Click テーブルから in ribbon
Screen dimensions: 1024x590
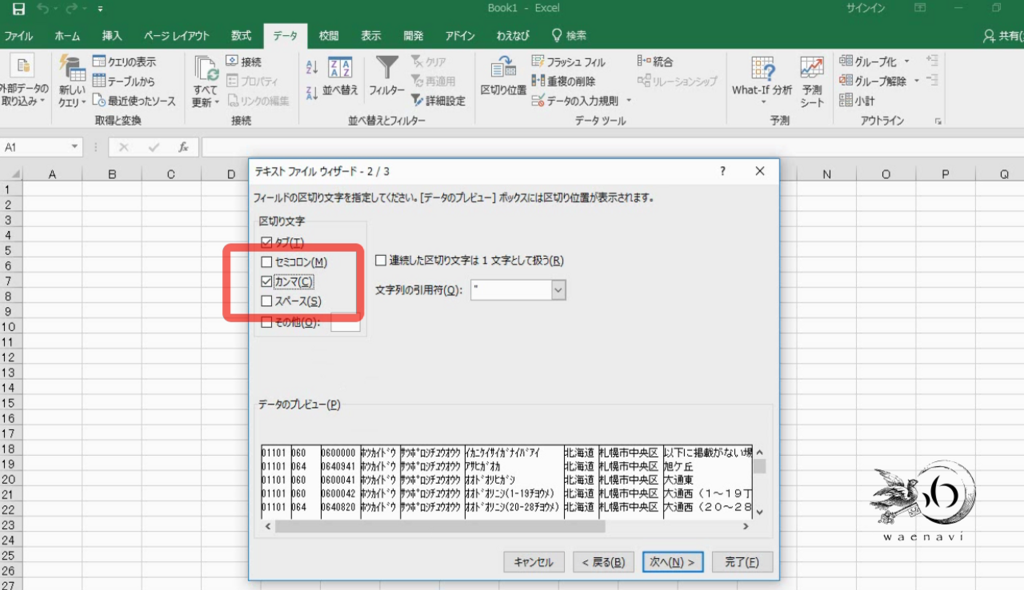pos(123,81)
